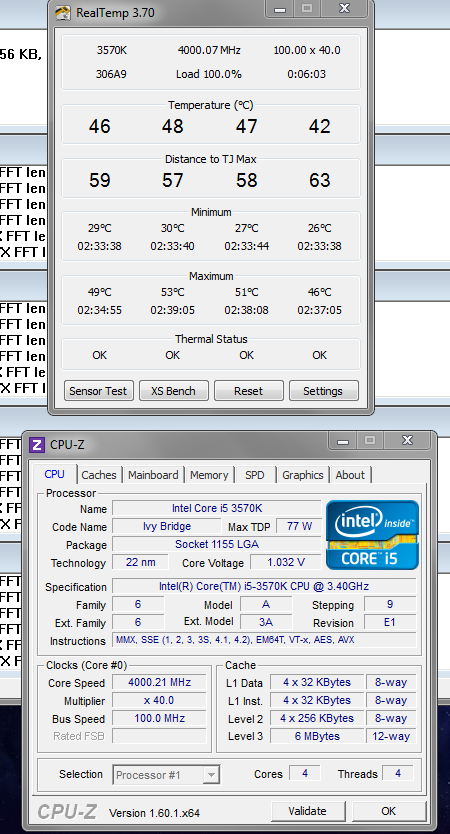Click the Level 2 cache value 4 x 256 KBytes

click(x=317, y=719)
